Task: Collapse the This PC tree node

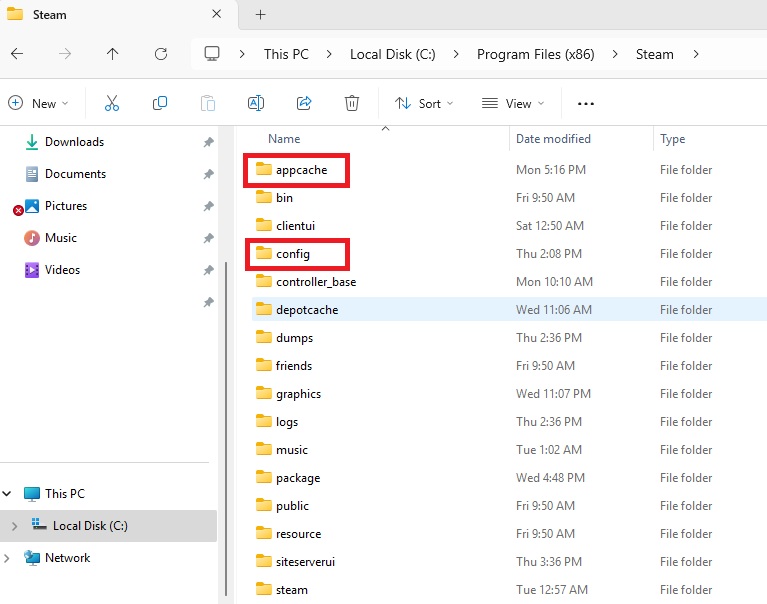Action: 7,493
